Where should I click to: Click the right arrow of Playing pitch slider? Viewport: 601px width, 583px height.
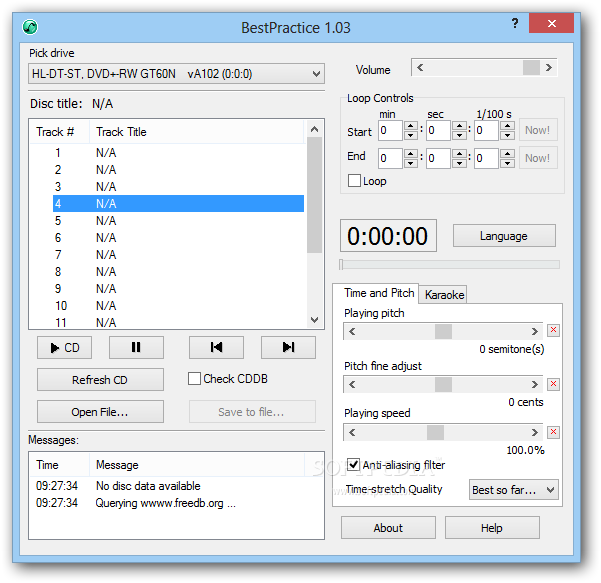535,332
